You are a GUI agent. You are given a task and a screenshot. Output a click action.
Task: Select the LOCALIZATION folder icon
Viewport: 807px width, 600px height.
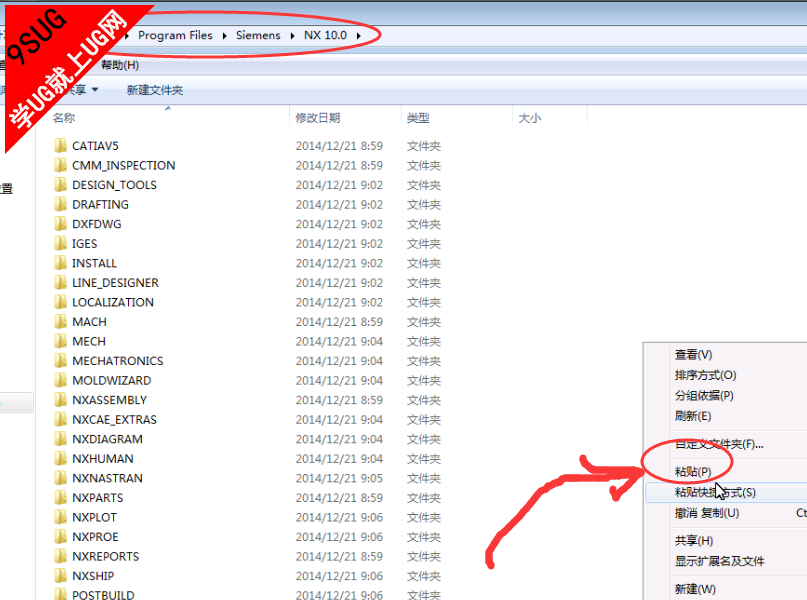click(x=60, y=302)
